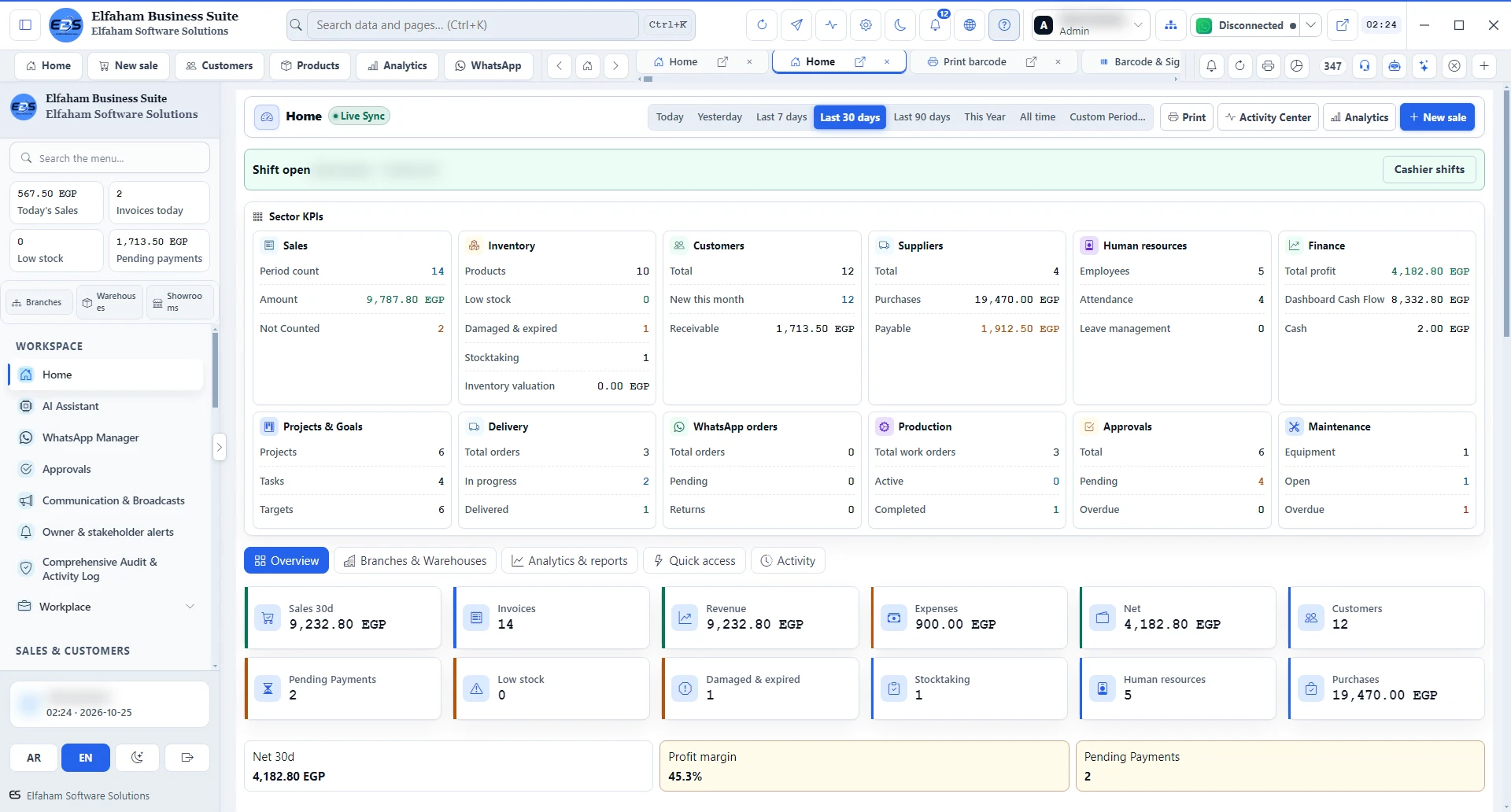Click the organization chart icon
The width and height of the screenshot is (1511, 812).
1171,25
